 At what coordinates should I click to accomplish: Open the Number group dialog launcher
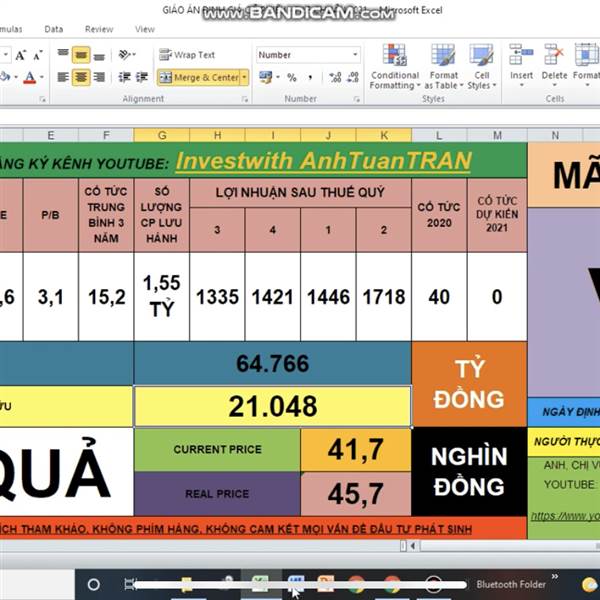tap(357, 99)
